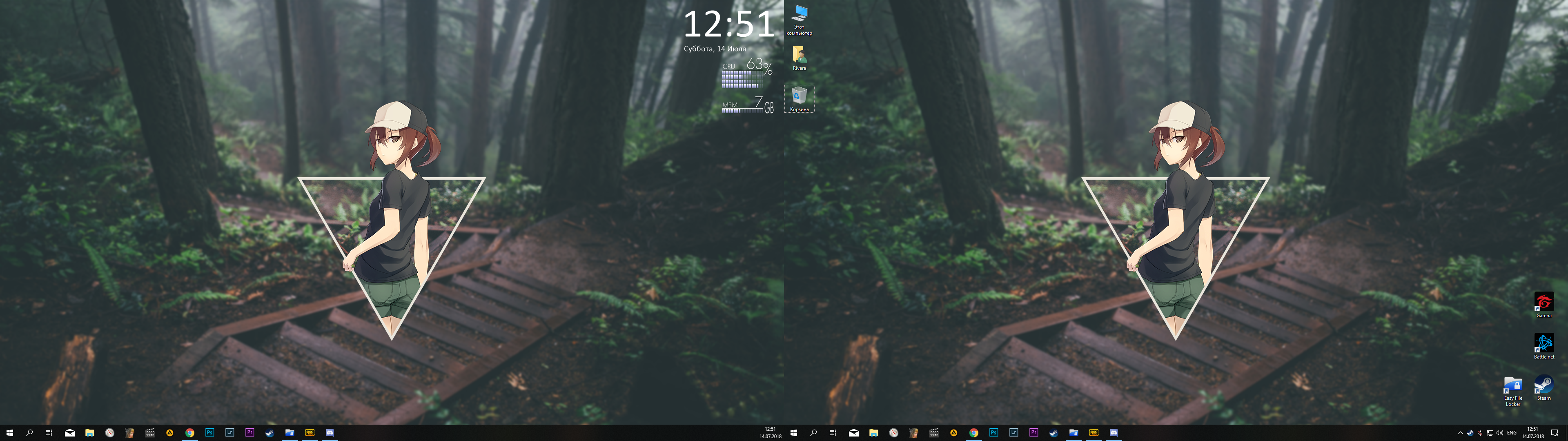
Task: Click the Steam icon in the system tray
Action: pos(1470,433)
